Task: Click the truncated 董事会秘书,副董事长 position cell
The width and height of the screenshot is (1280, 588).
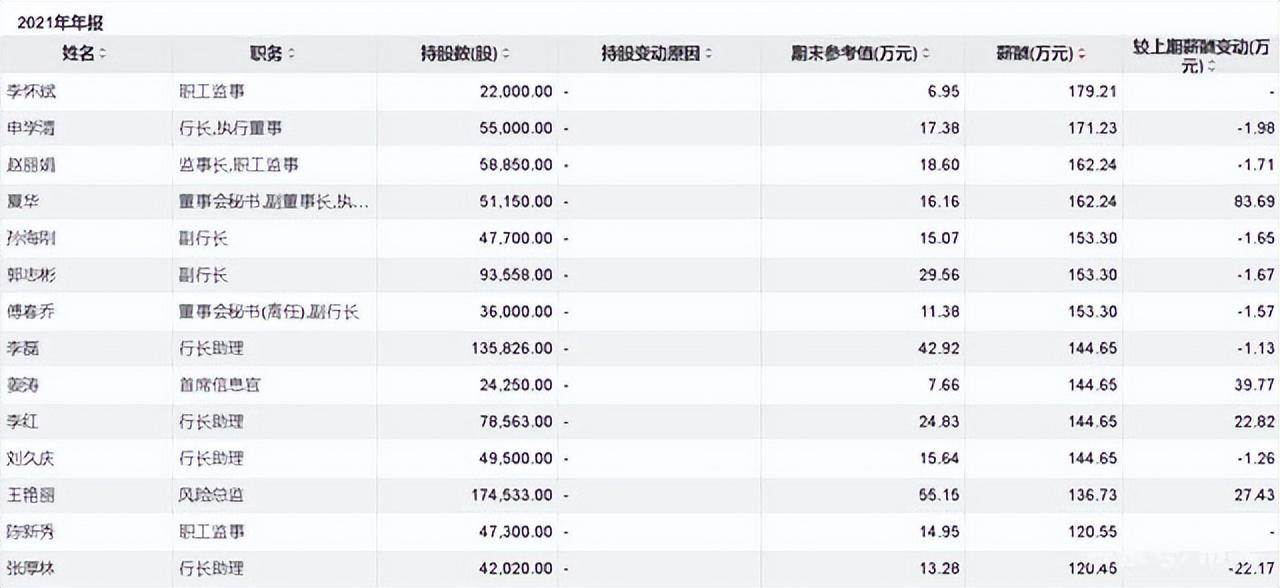Action: [273, 201]
